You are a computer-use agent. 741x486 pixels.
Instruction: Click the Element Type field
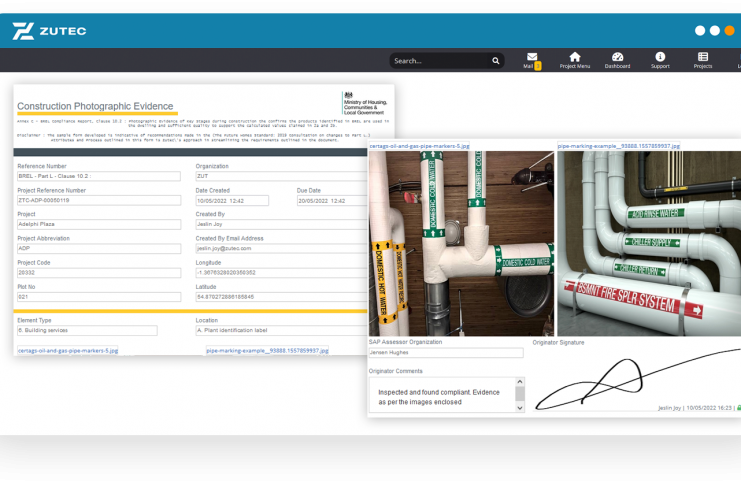(87, 331)
